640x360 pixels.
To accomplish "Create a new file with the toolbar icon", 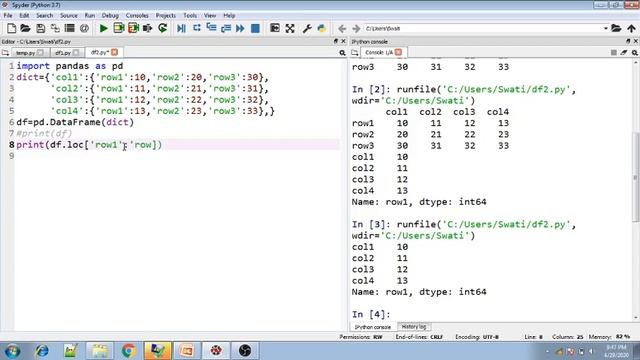I will pyautogui.click(x=11, y=28).
